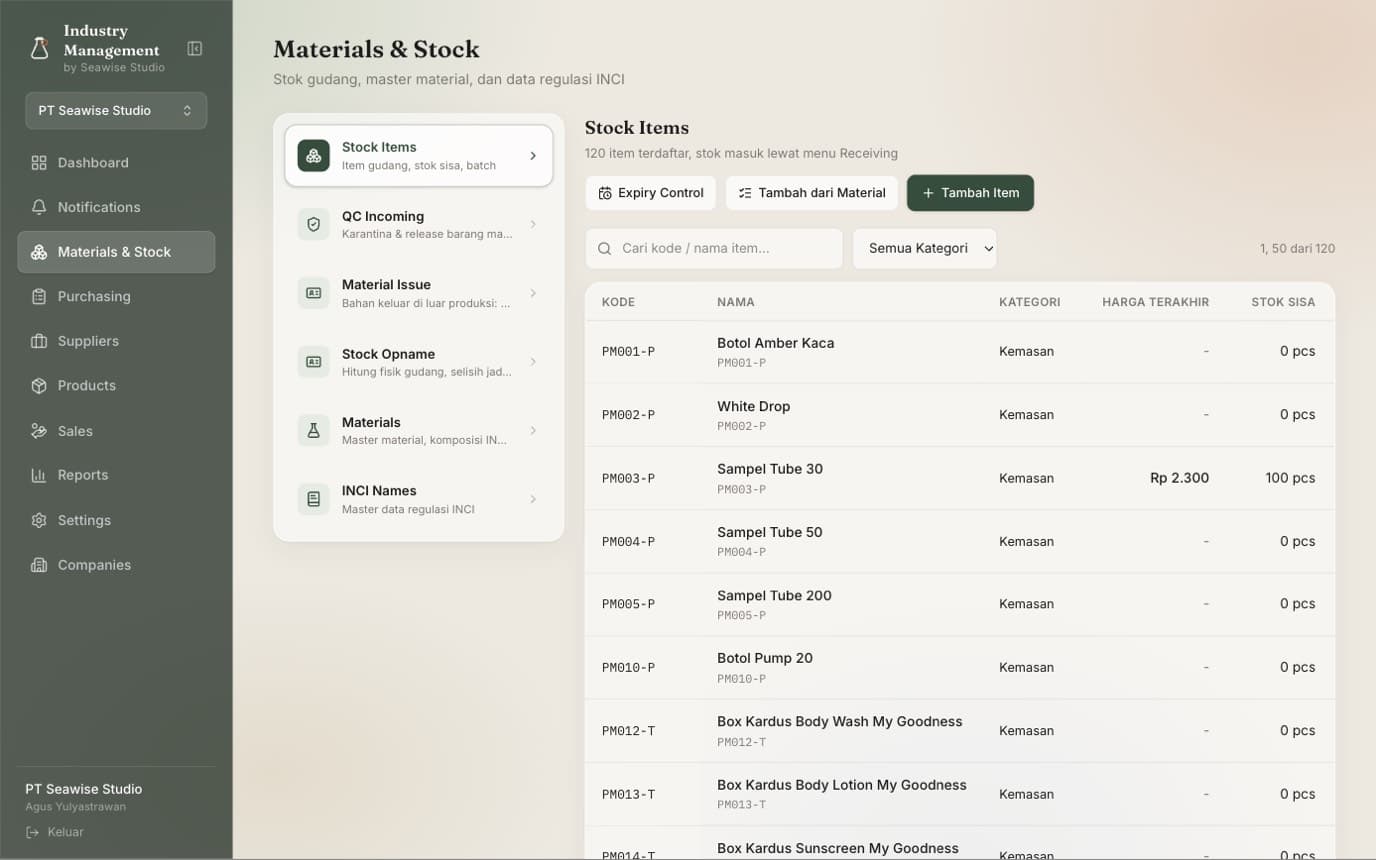The width and height of the screenshot is (1376, 860).
Task: Click the plus icon on Tambah Item
Action: [x=928, y=193]
